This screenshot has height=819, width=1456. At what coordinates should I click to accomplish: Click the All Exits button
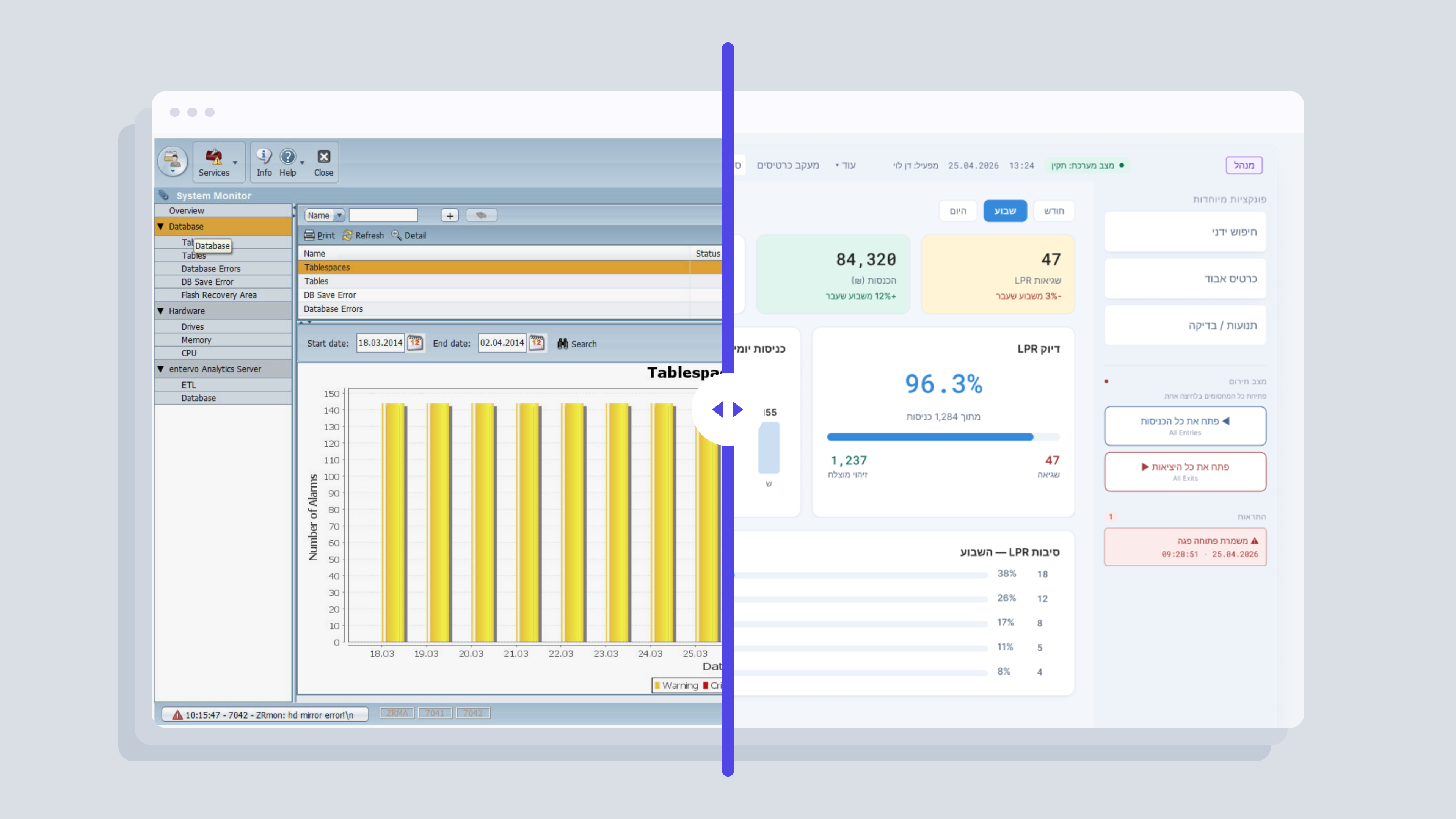coord(1185,471)
